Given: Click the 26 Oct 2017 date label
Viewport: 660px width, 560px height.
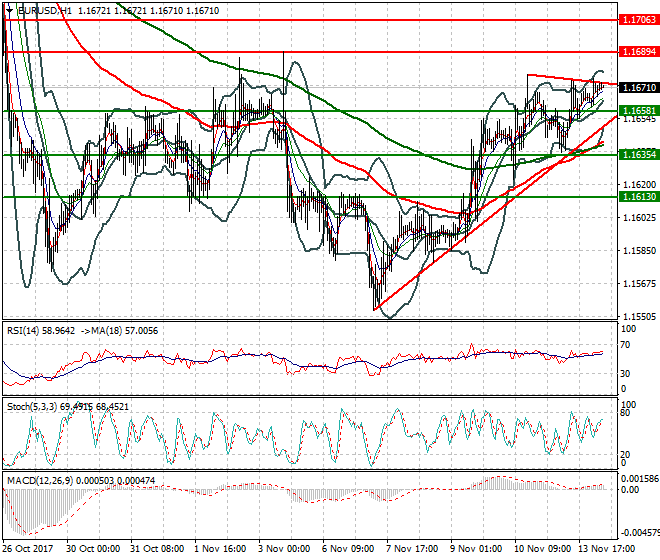Looking at the screenshot, I should tap(27, 549).
